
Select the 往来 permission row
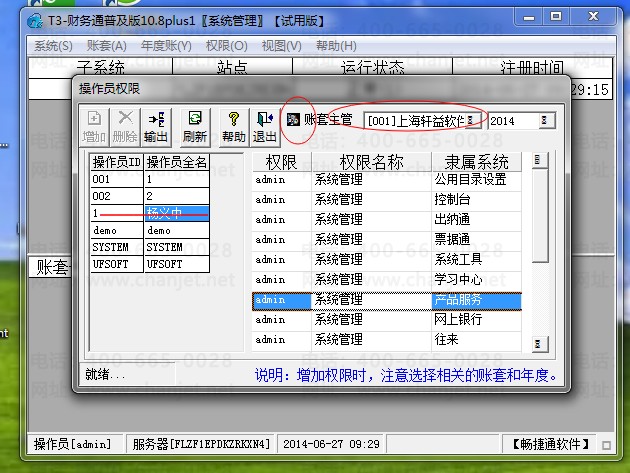[387, 340]
